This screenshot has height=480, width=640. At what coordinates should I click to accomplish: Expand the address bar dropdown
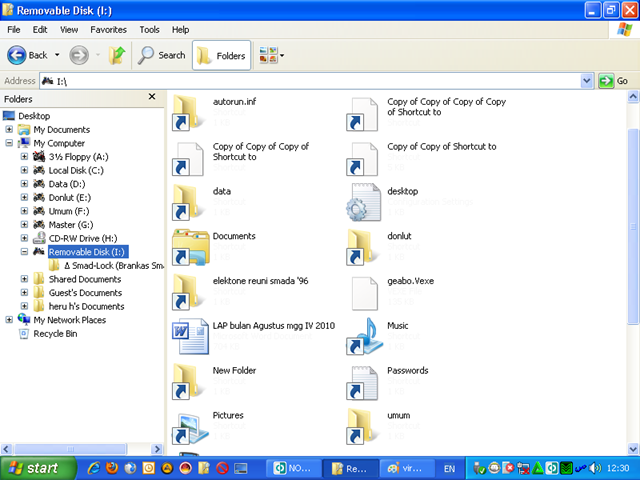588,81
